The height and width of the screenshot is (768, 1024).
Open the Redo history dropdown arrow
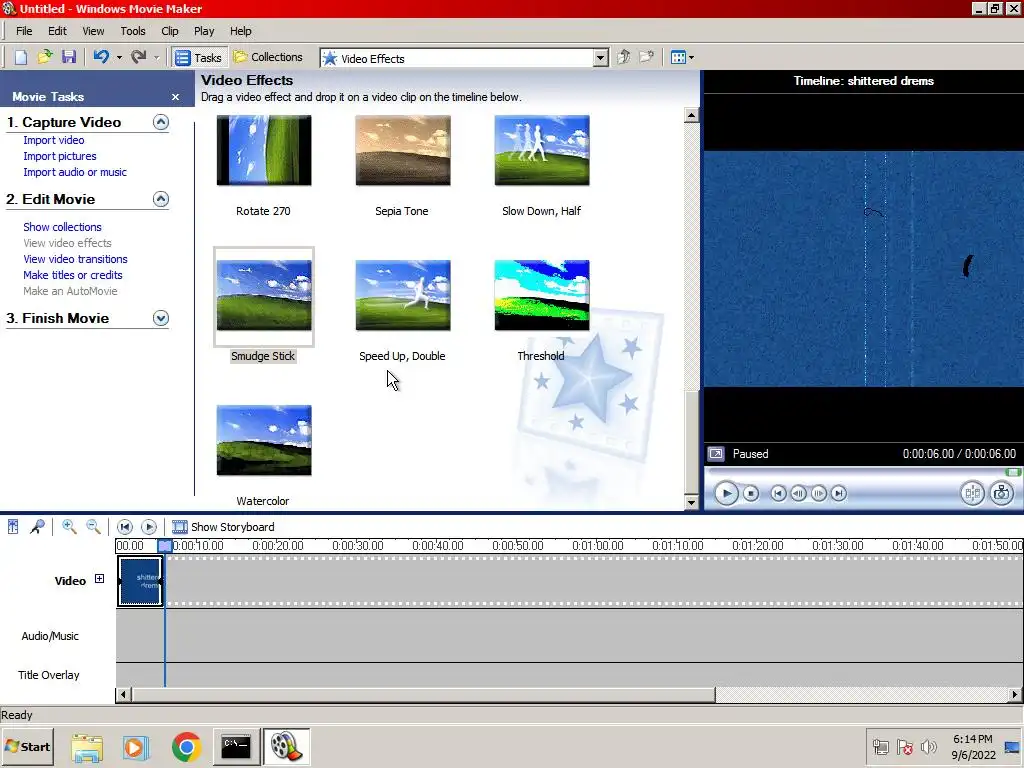point(156,57)
